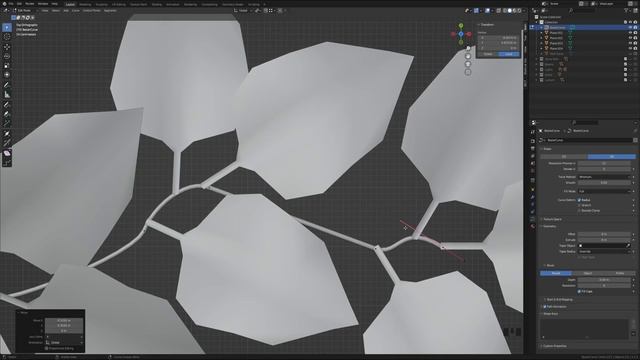Expand Custom Properties panel
The image size is (640, 360).
click(555, 346)
